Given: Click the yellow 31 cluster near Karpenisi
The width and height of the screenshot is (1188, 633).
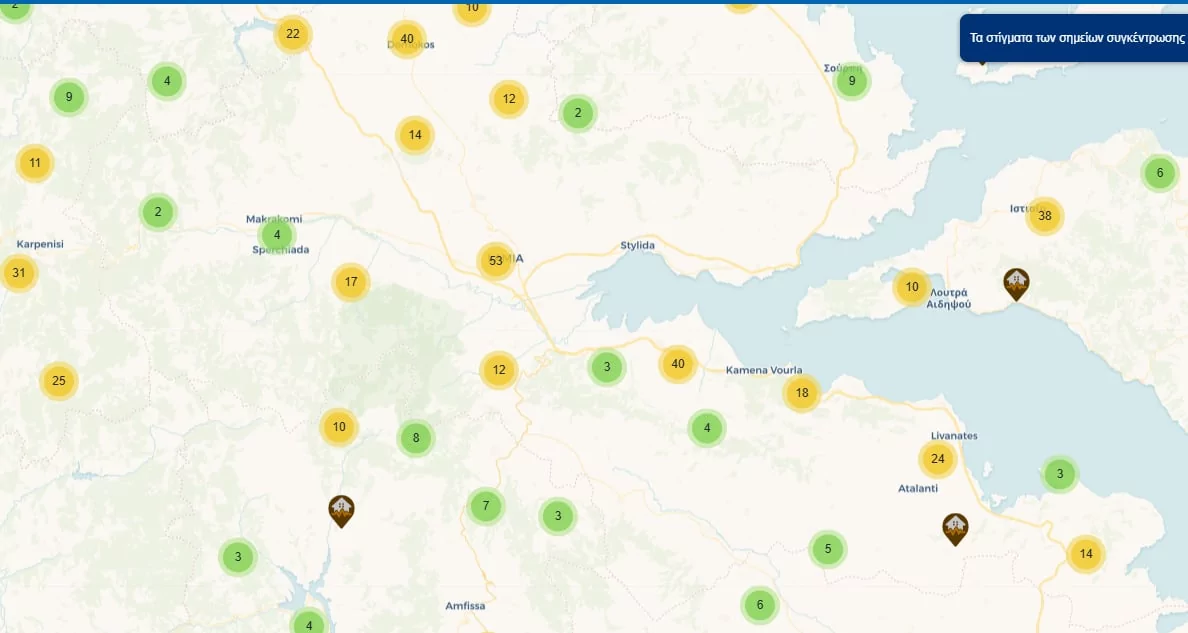Looking at the screenshot, I should [x=19, y=273].
